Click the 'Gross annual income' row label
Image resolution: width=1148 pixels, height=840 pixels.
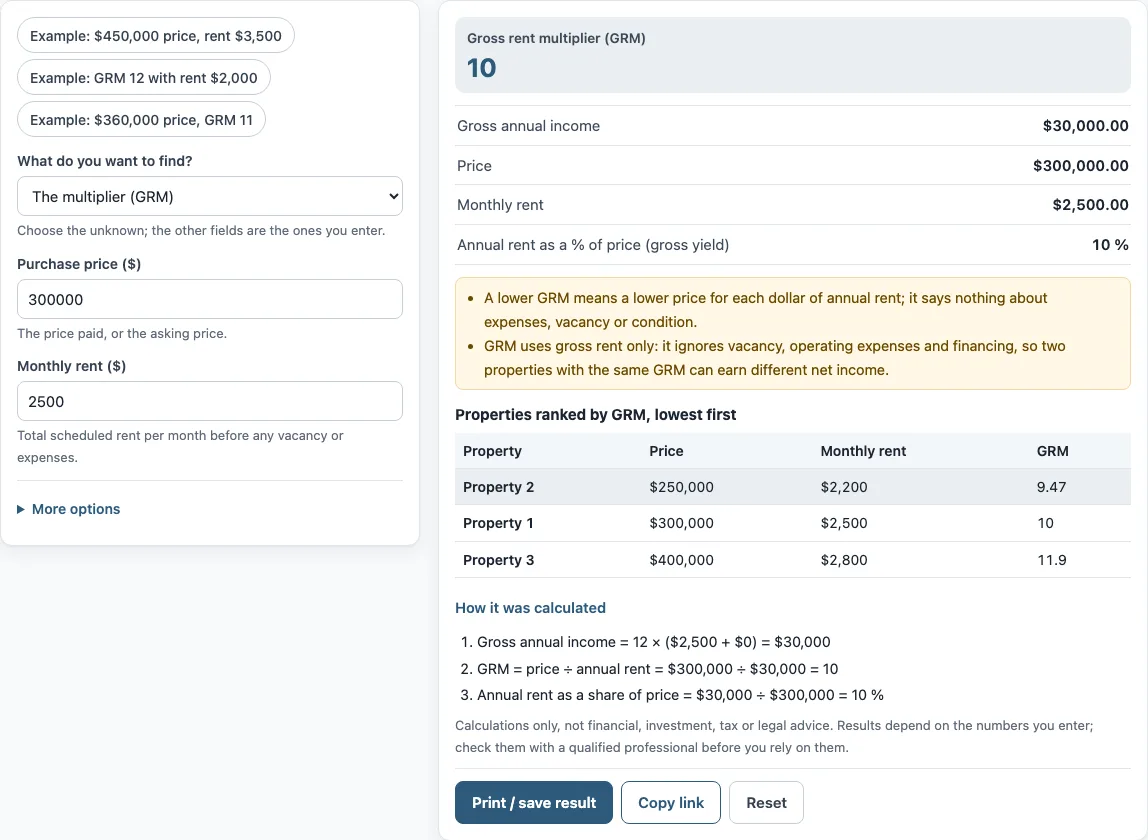[529, 126]
